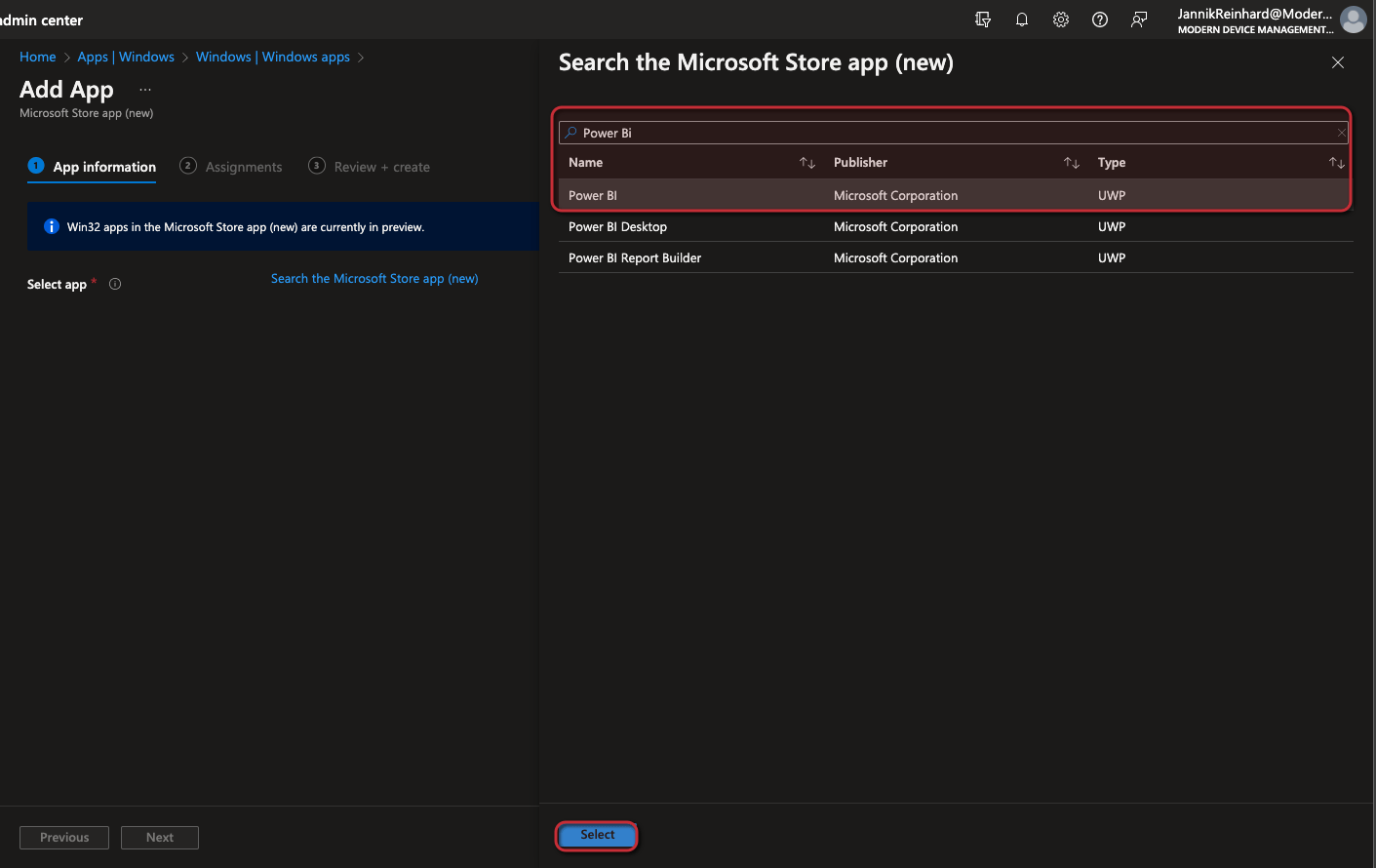Click the Select button
1376x868 pixels.
tap(598, 835)
